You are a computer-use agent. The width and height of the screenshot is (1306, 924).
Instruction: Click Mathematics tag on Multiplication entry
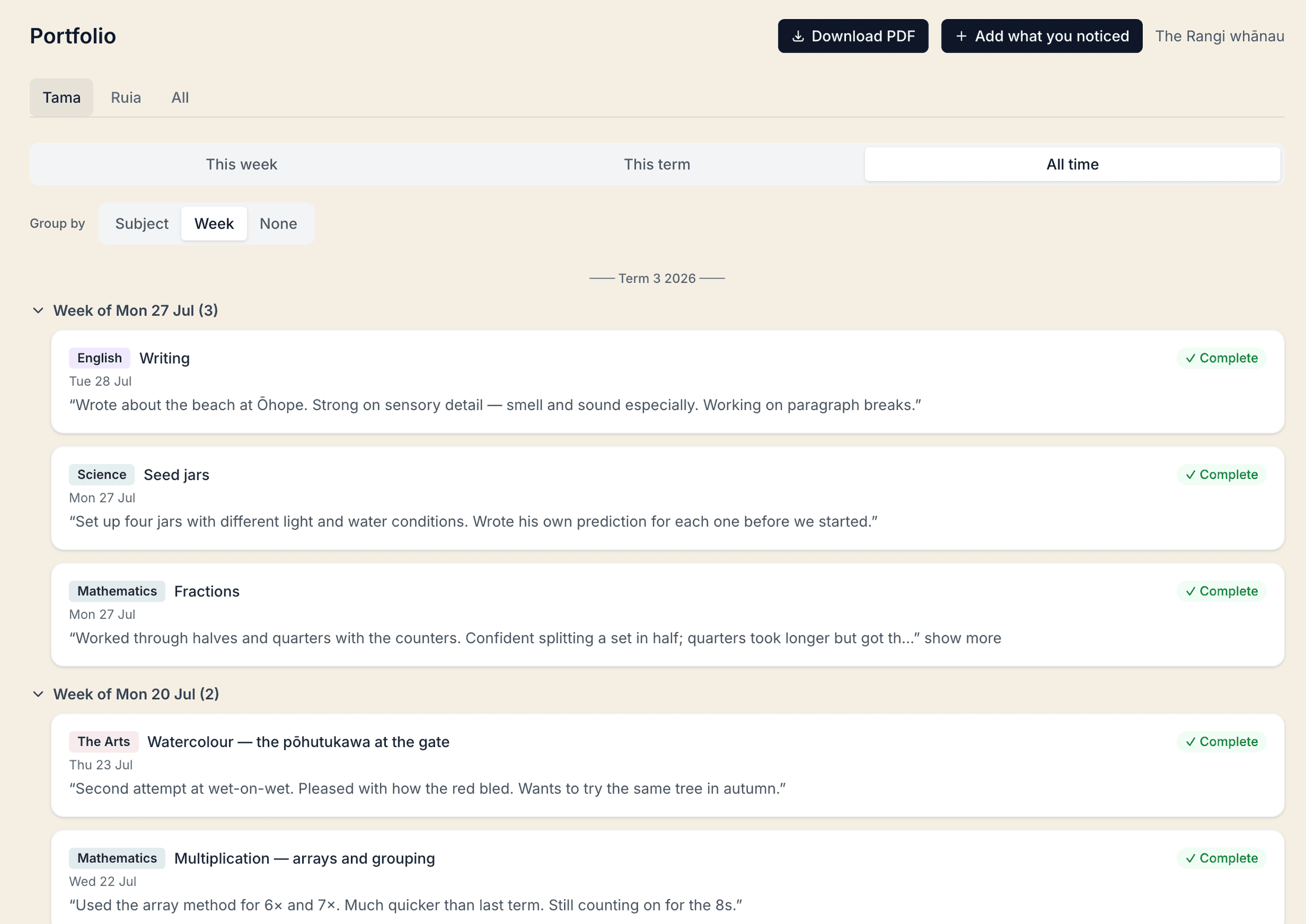117,858
